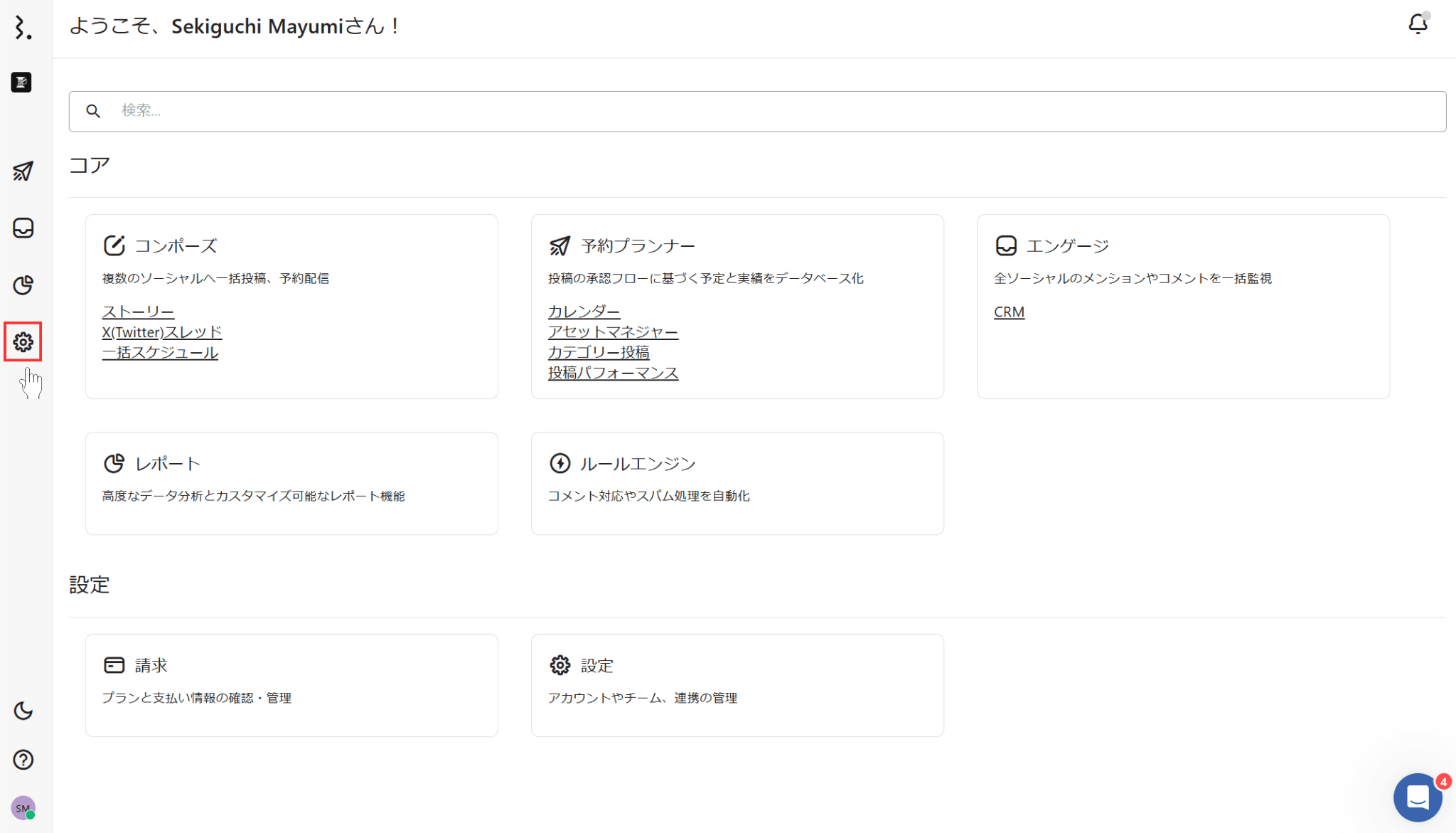This screenshot has width=1456, height=833.
Task: Open the アセットマネジャー link
Action: (x=613, y=332)
